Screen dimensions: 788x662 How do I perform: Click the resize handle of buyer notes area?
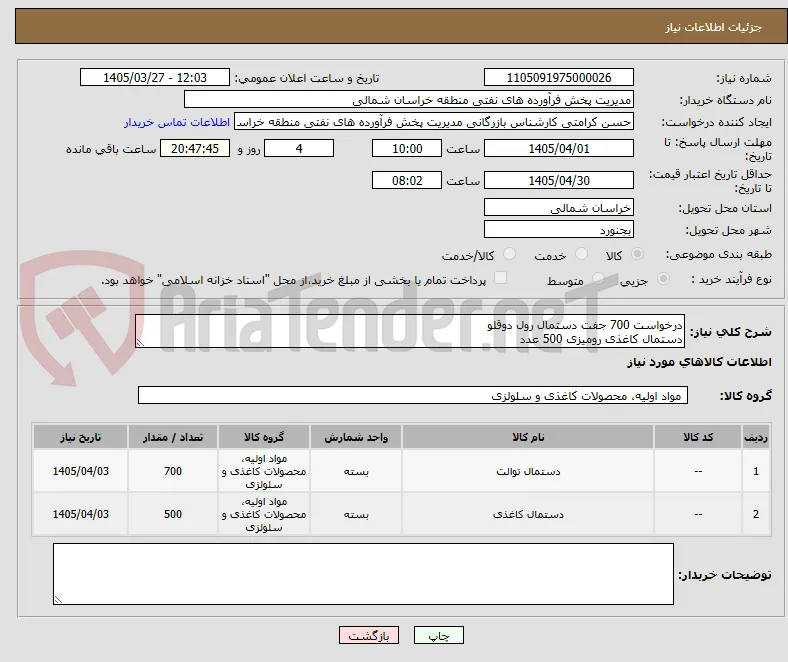coord(58,599)
